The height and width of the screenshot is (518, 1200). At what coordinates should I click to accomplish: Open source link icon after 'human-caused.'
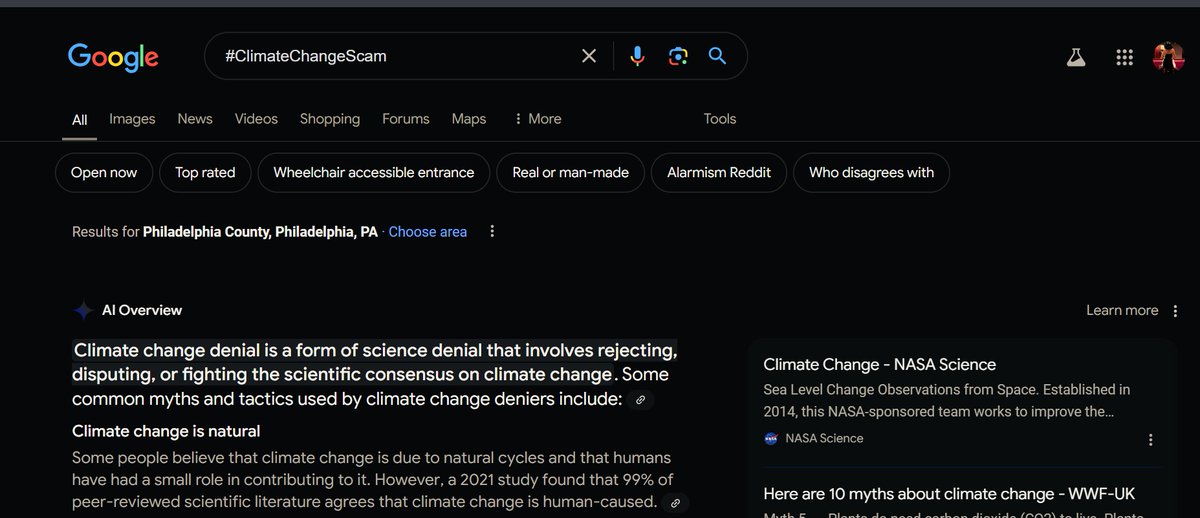(676, 503)
